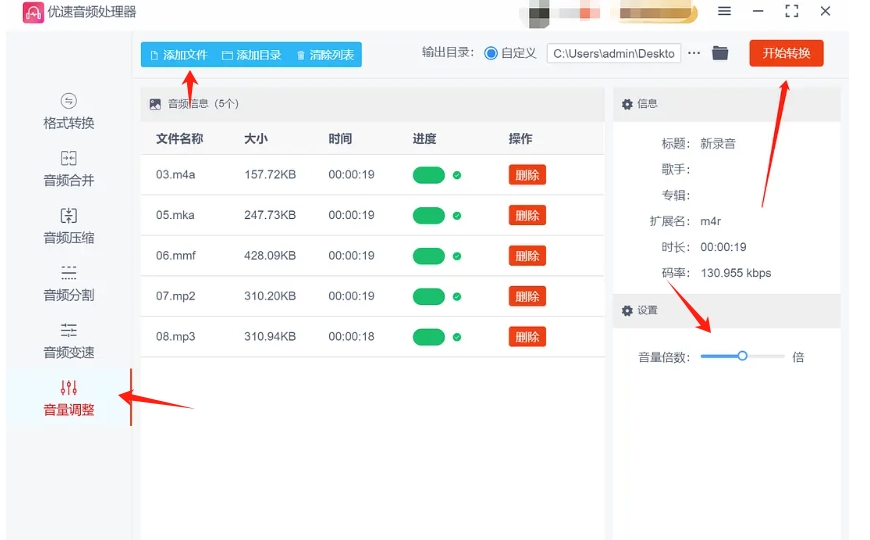Click the progress bar of 06.mmf
Image resolution: width=870 pixels, height=540 pixels.
(429, 256)
